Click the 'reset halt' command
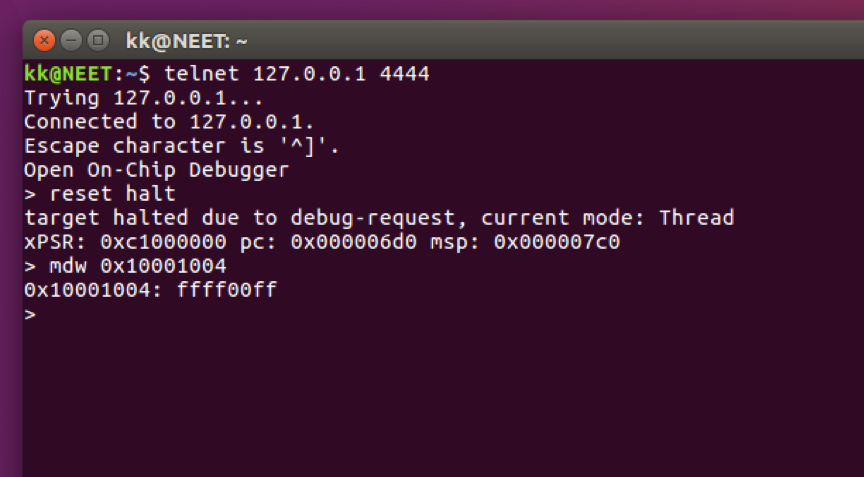864x477 pixels. pos(112,194)
